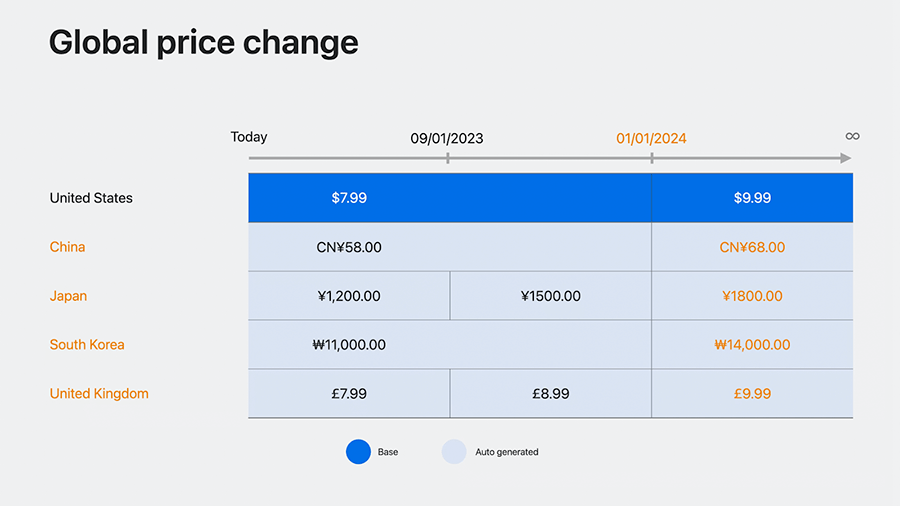Select the CN¥68.00 price cell
The height and width of the screenshot is (506, 900).
click(x=752, y=247)
